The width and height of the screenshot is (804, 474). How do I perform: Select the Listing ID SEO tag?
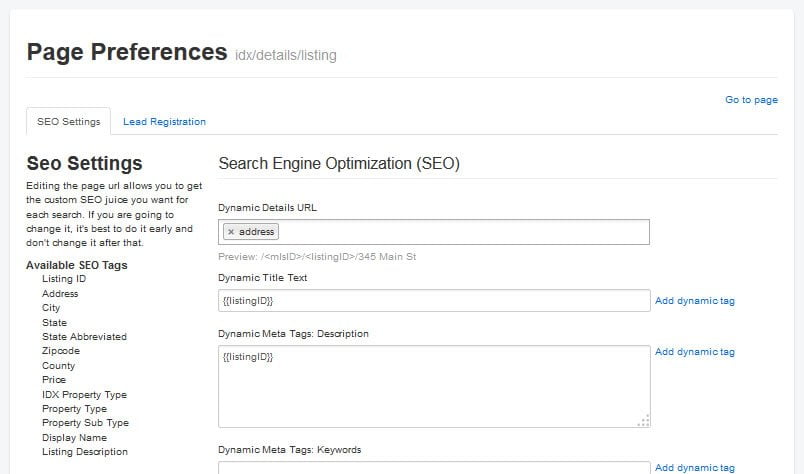[x=64, y=279]
